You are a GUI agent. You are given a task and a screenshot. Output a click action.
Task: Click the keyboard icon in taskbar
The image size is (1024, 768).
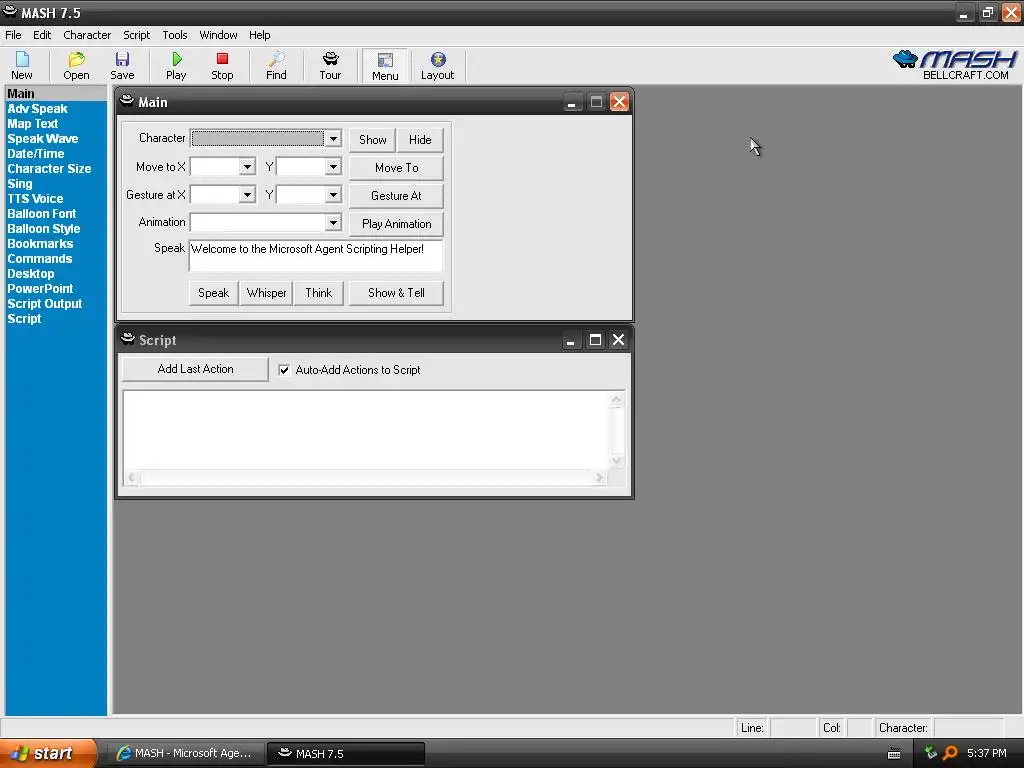click(894, 754)
